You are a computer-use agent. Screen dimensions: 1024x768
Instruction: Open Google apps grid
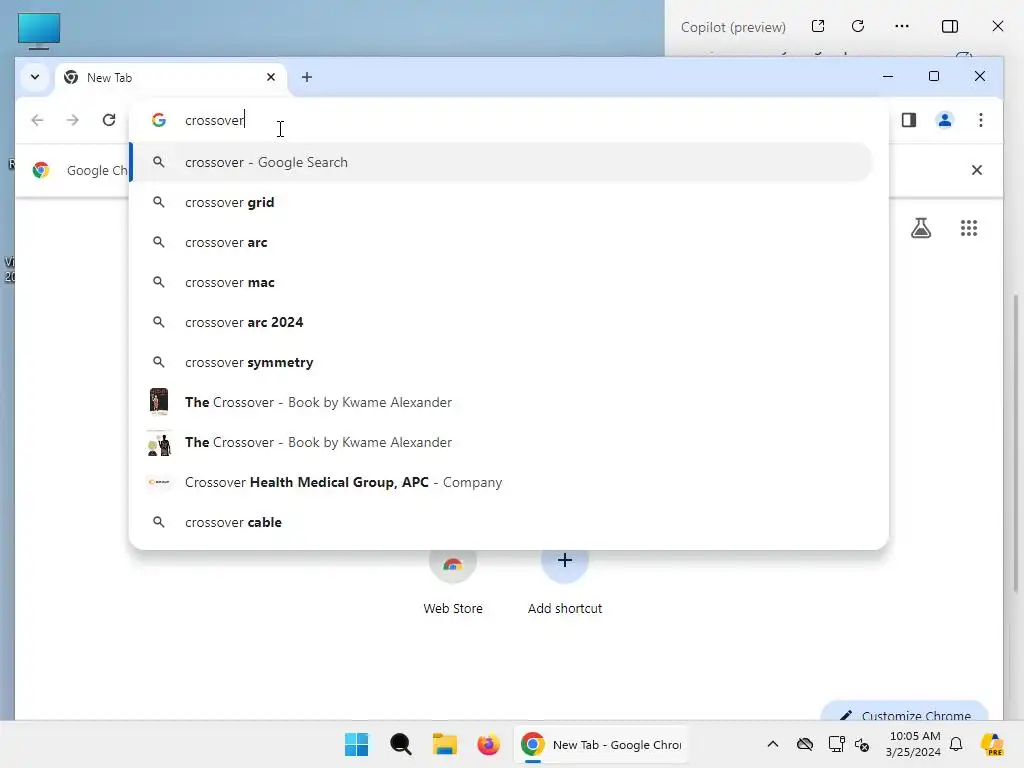click(x=968, y=228)
